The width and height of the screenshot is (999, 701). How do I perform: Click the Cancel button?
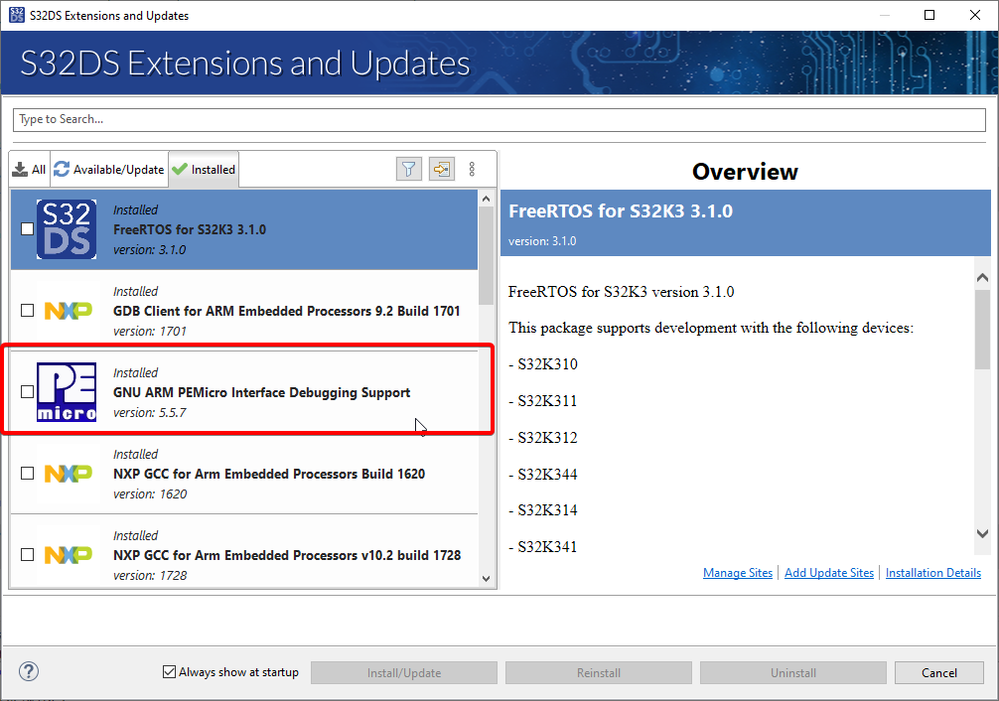click(x=939, y=673)
